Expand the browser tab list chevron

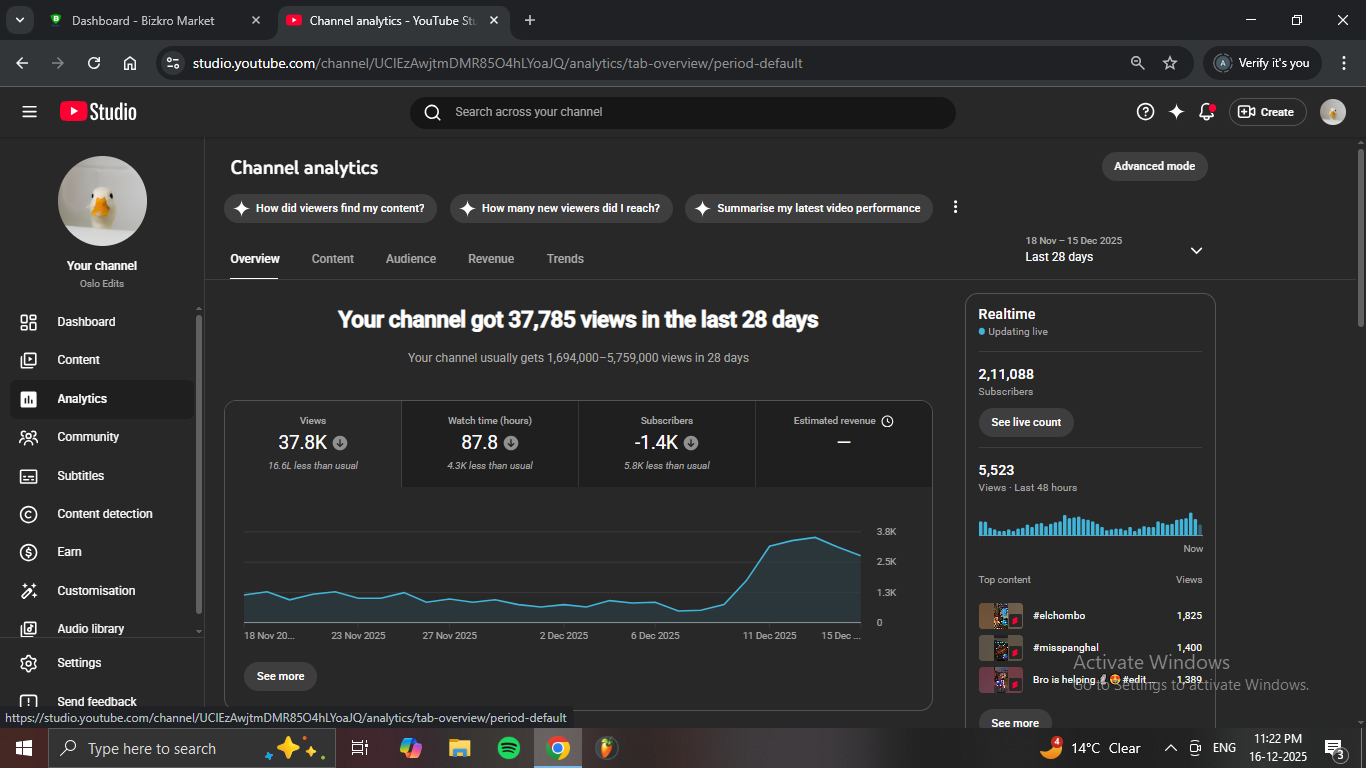(x=19, y=20)
